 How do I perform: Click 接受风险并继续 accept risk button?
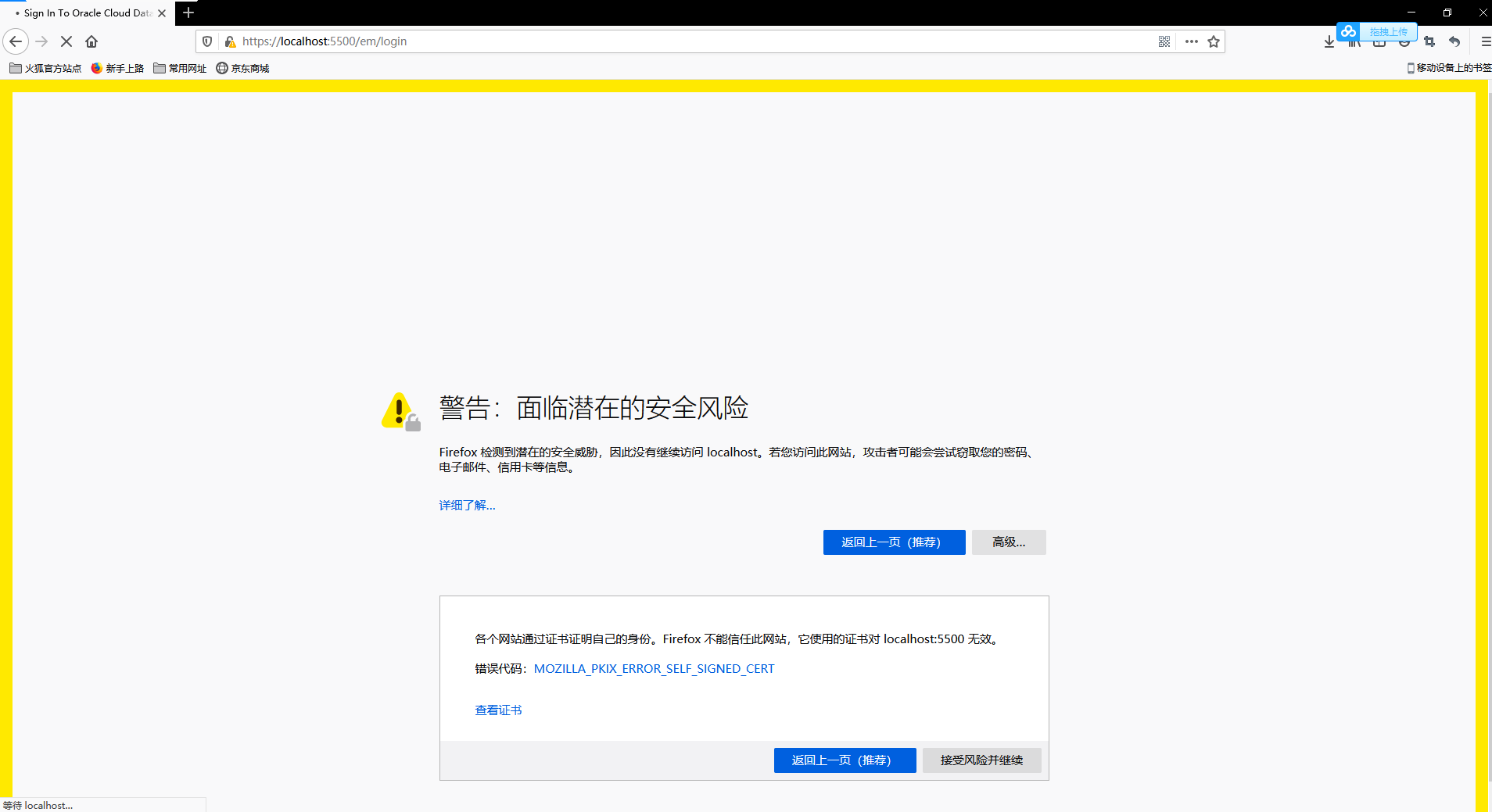pos(981,760)
